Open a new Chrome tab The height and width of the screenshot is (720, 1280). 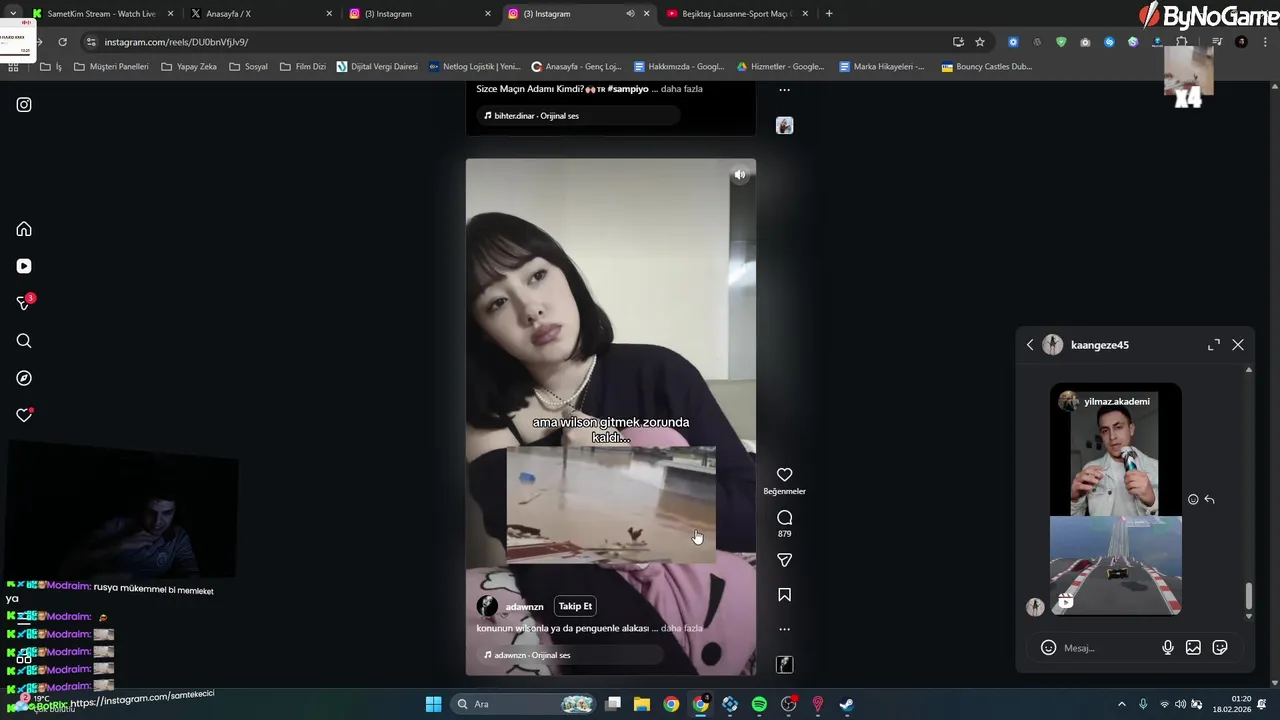pyautogui.click(x=829, y=14)
